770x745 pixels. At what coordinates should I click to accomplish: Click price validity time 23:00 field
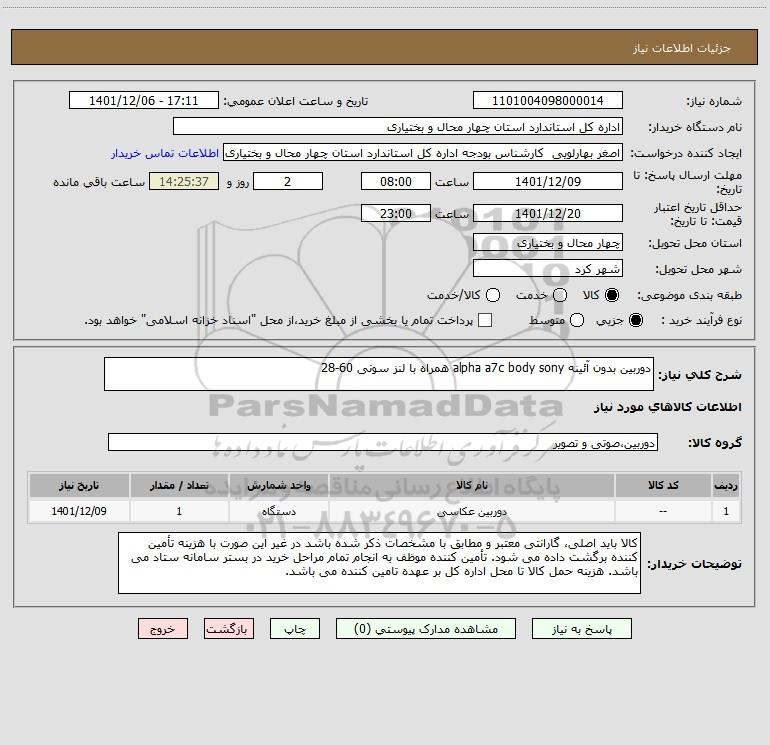point(396,213)
